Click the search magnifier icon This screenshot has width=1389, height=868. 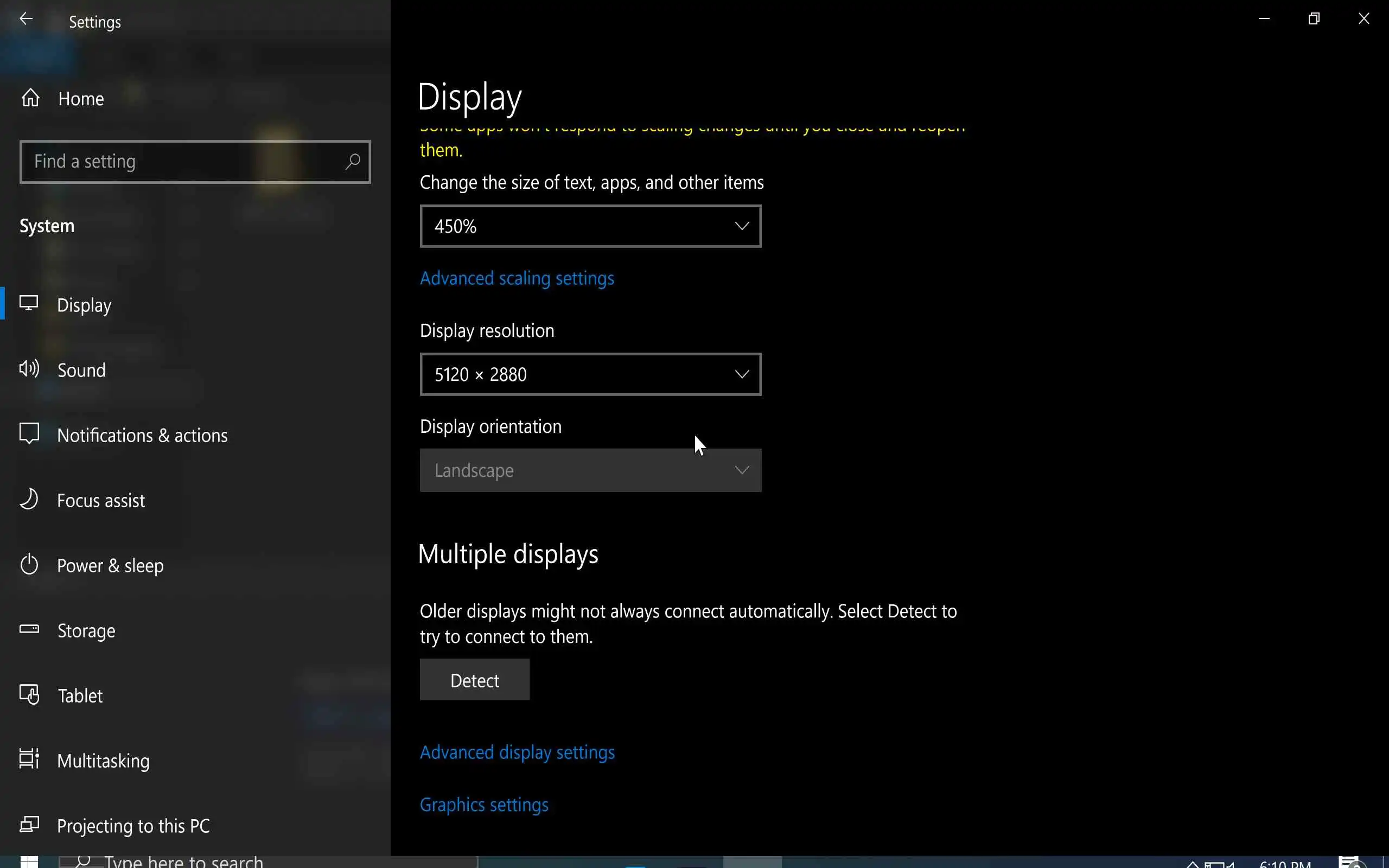click(353, 162)
